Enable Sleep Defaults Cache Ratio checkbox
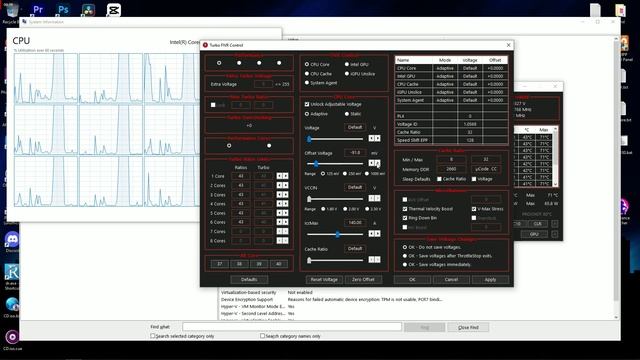 click(x=439, y=179)
